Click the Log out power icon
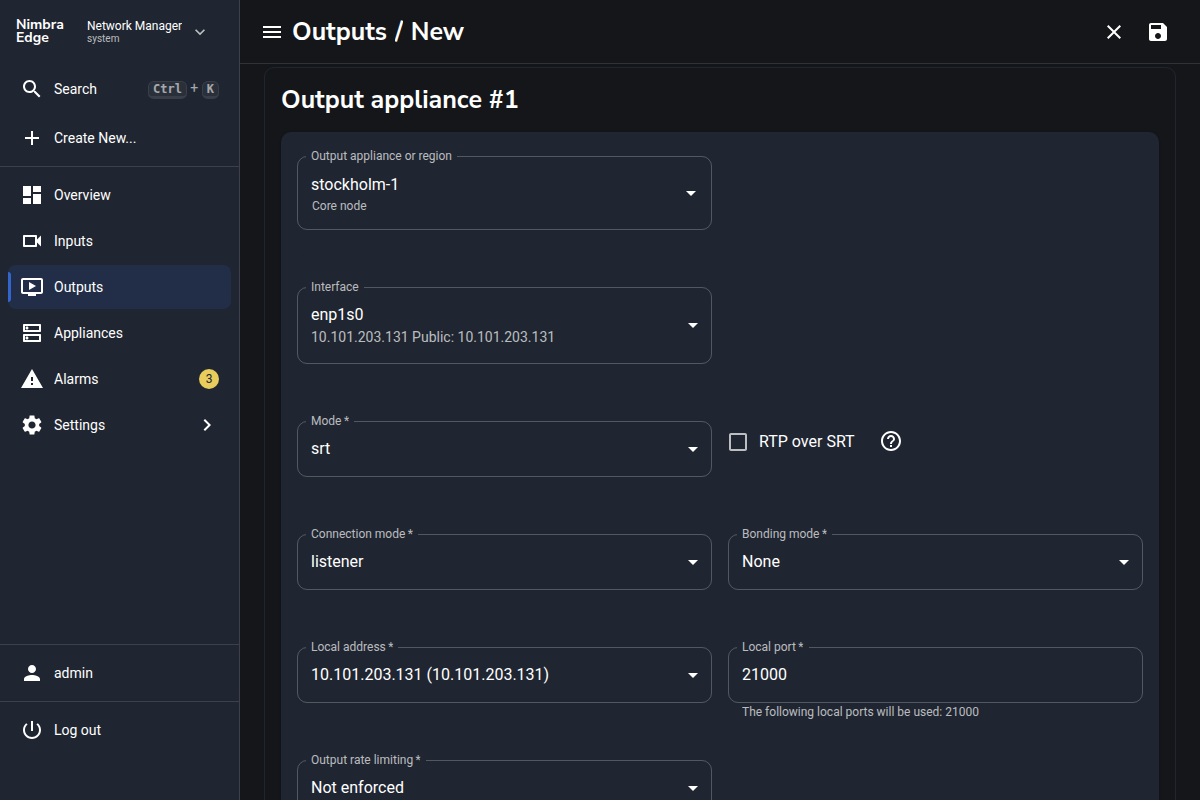The width and height of the screenshot is (1200, 800). pyautogui.click(x=32, y=730)
